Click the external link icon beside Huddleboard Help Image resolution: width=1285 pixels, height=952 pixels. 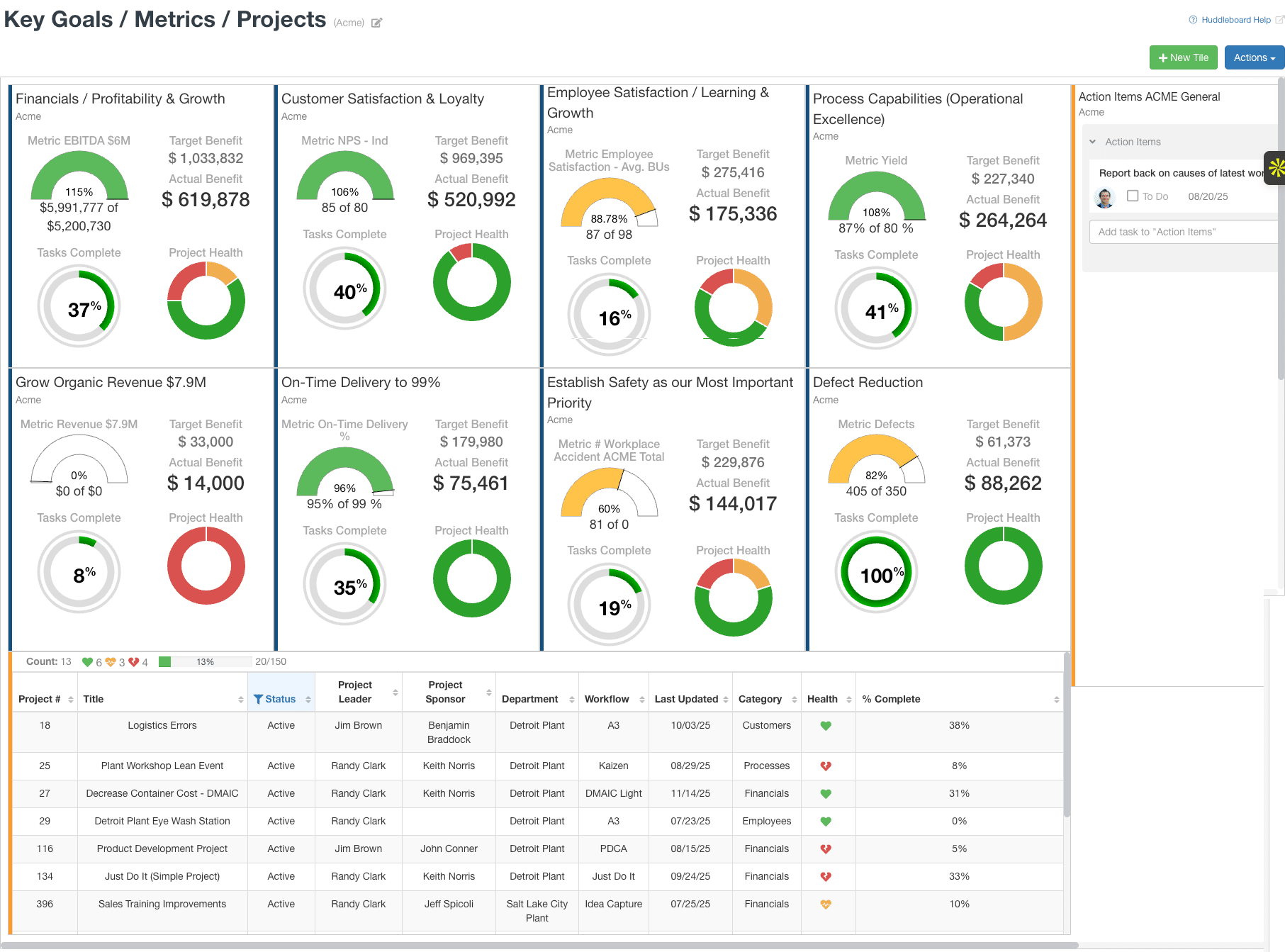(1278, 19)
